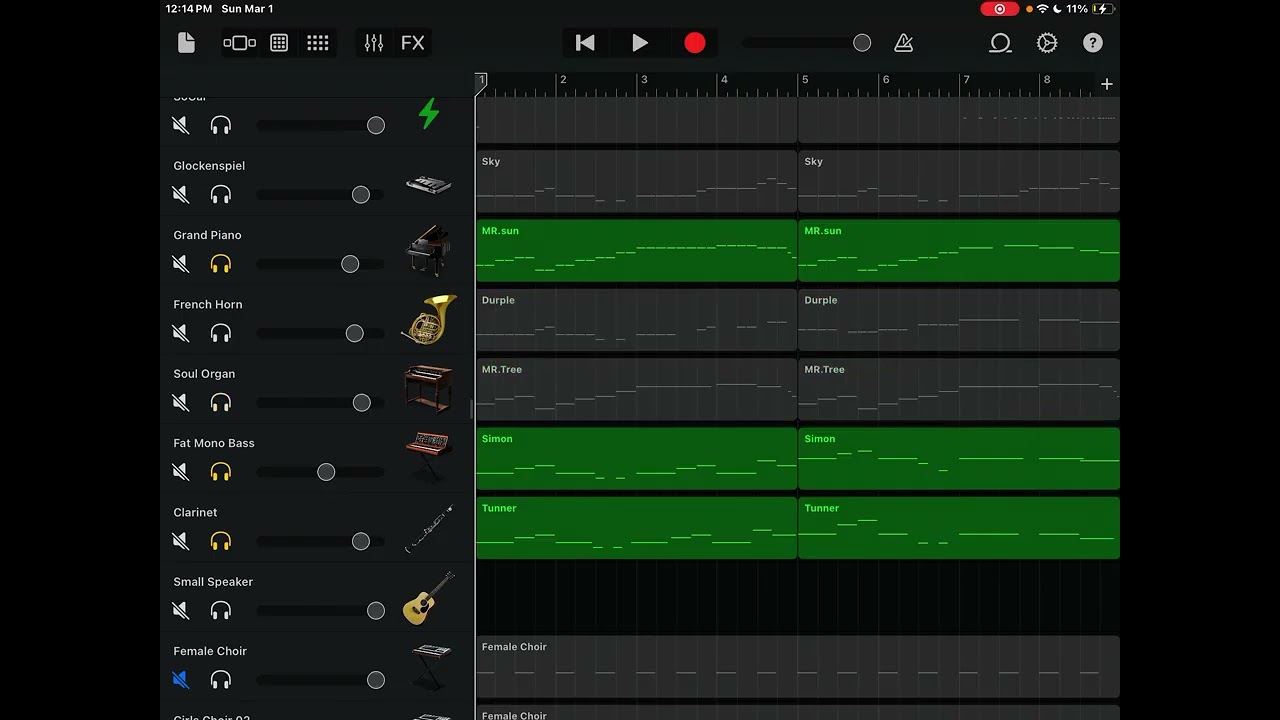
Task: Select the Clarinet instrument icon
Action: pyautogui.click(x=429, y=528)
